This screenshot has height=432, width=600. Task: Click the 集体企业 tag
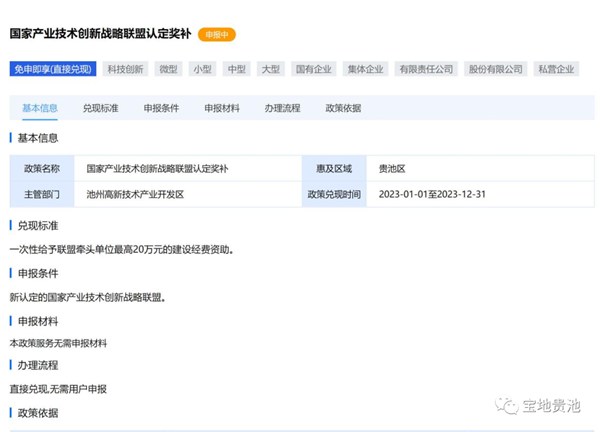coord(365,69)
